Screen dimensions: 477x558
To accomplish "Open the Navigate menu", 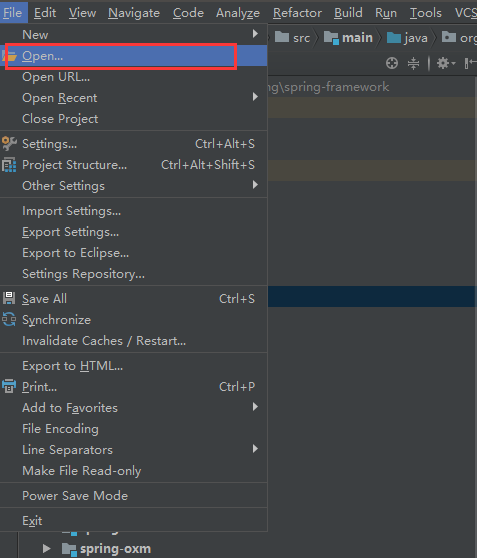I will pyautogui.click(x=134, y=13).
